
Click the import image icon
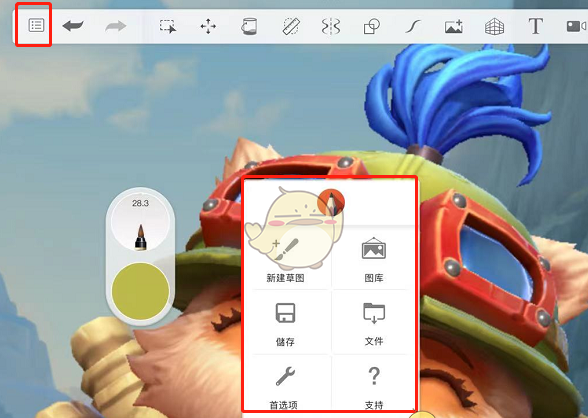[x=453, y=27]
